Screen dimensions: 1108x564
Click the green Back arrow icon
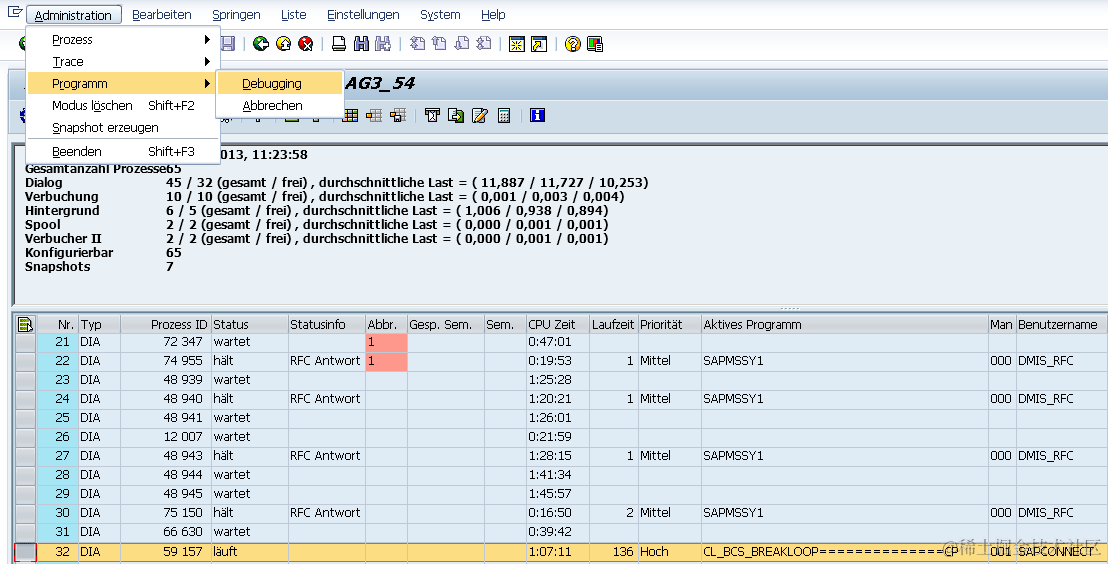point(261,44)
